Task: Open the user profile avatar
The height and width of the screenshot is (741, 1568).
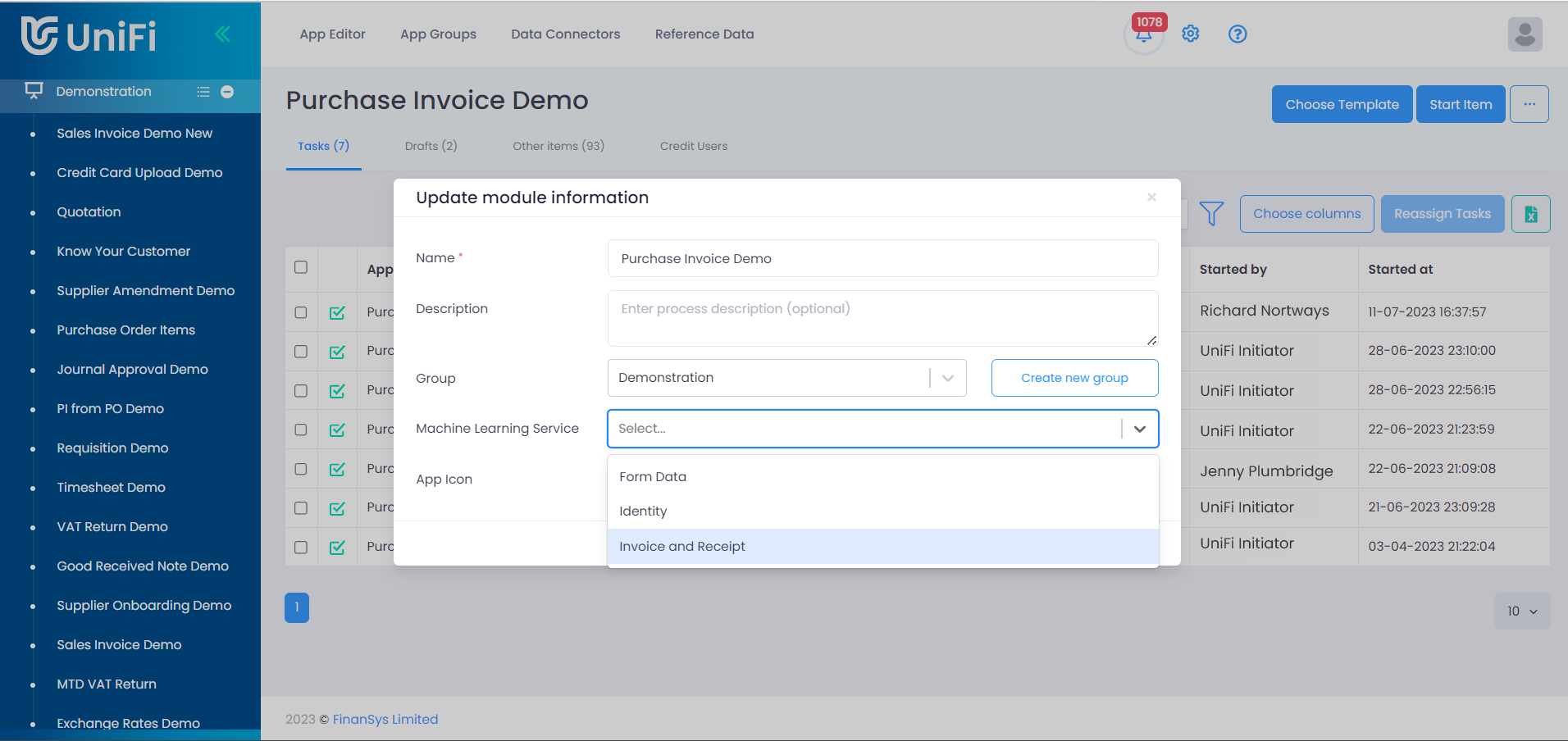Action: [x=1525, y=34]
